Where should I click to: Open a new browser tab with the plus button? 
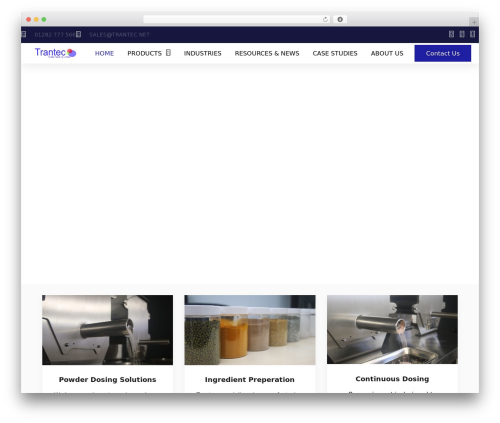pos(474,22)
